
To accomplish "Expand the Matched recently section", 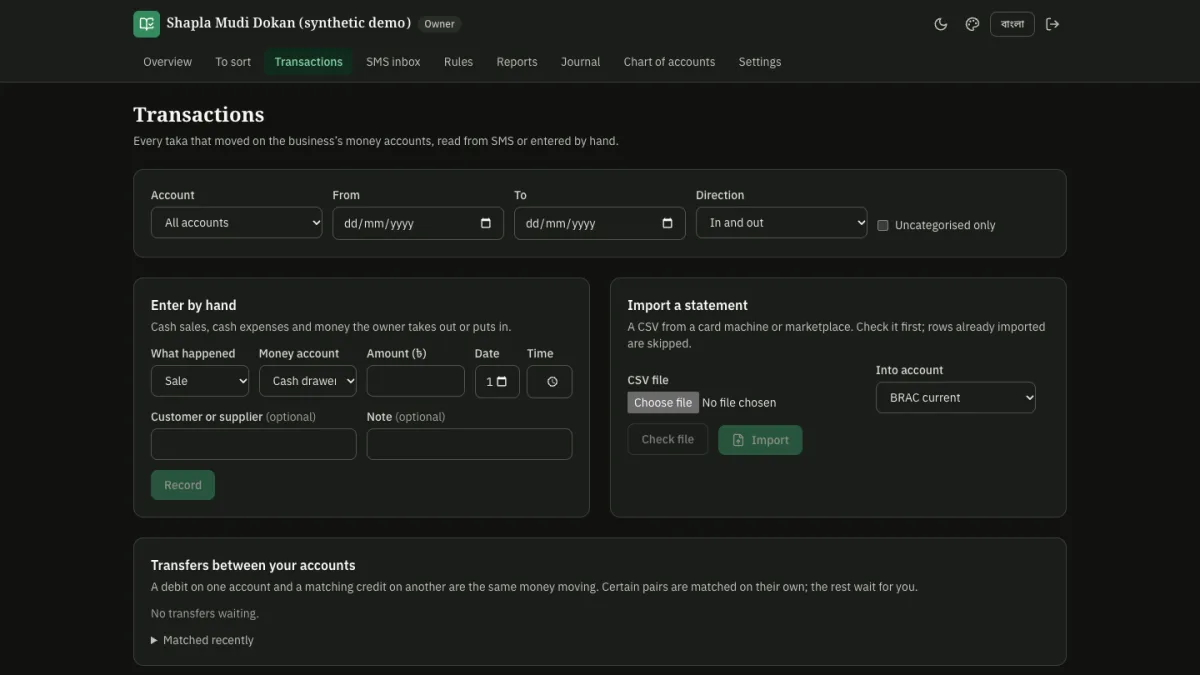I will point(202,640).
